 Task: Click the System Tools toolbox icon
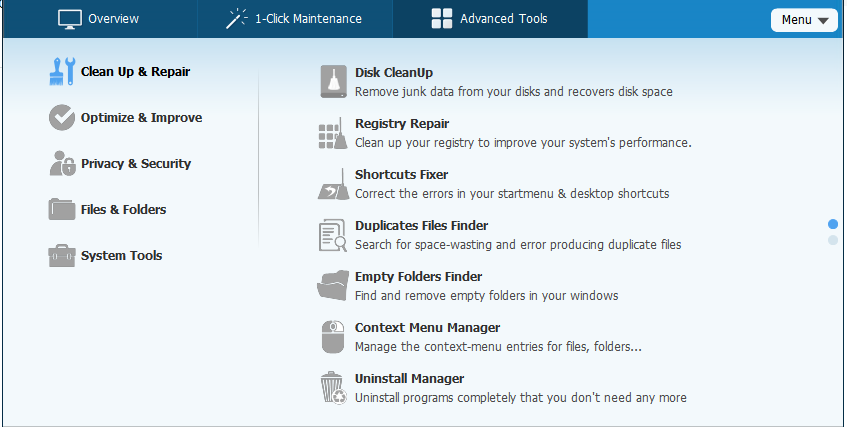coord(62,256)
